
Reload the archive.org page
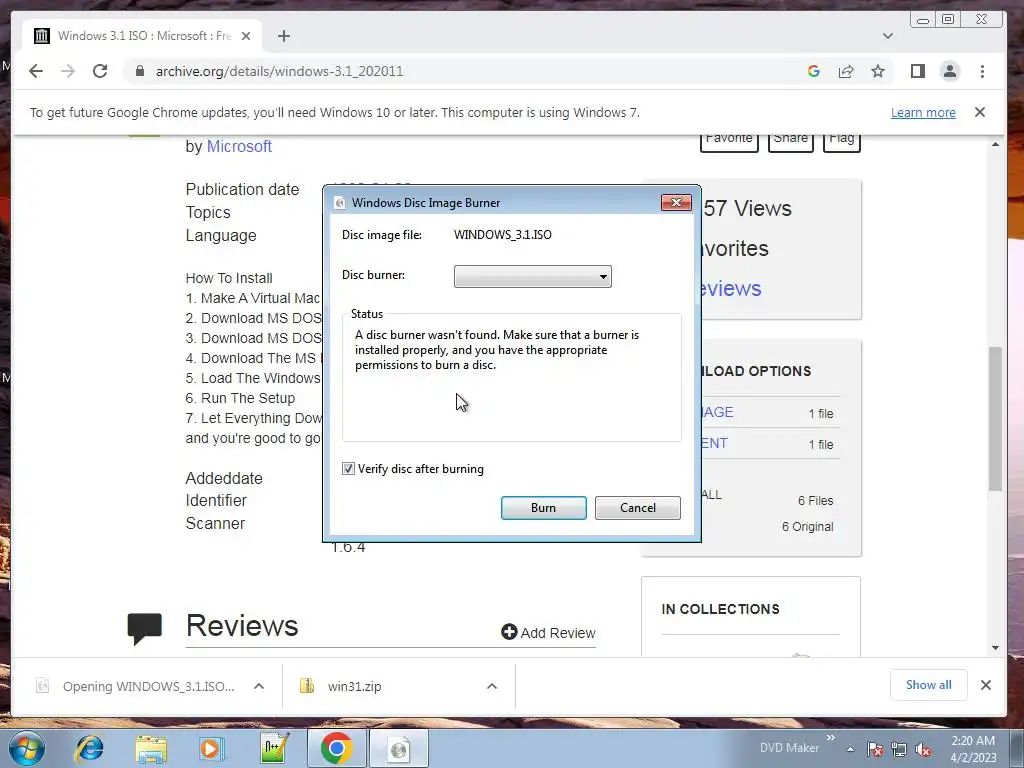pyautogui.click(x=100, y=71)
